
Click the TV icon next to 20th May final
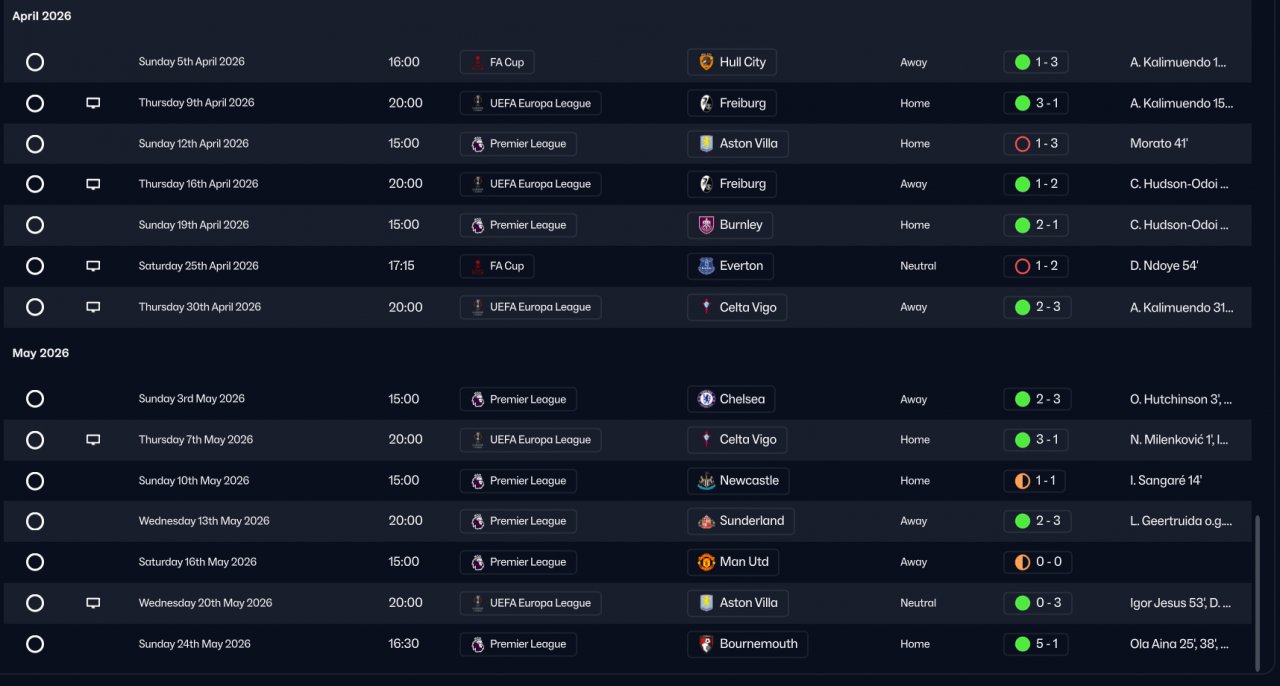[93, 603]
